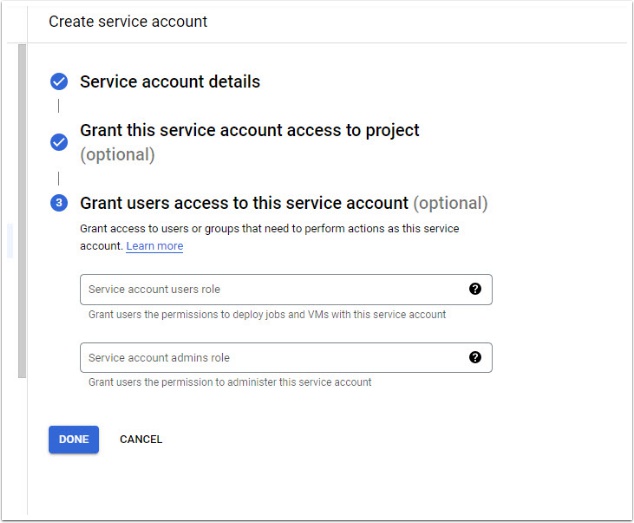Click the step 3 number badge
This screenshot has width=634, height=523.
pos(59,203)
